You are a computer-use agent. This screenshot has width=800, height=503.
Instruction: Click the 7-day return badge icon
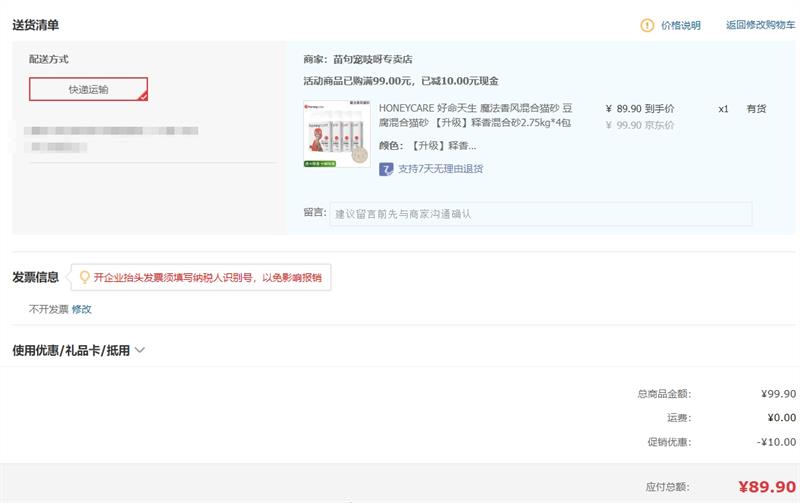[386, 169]
